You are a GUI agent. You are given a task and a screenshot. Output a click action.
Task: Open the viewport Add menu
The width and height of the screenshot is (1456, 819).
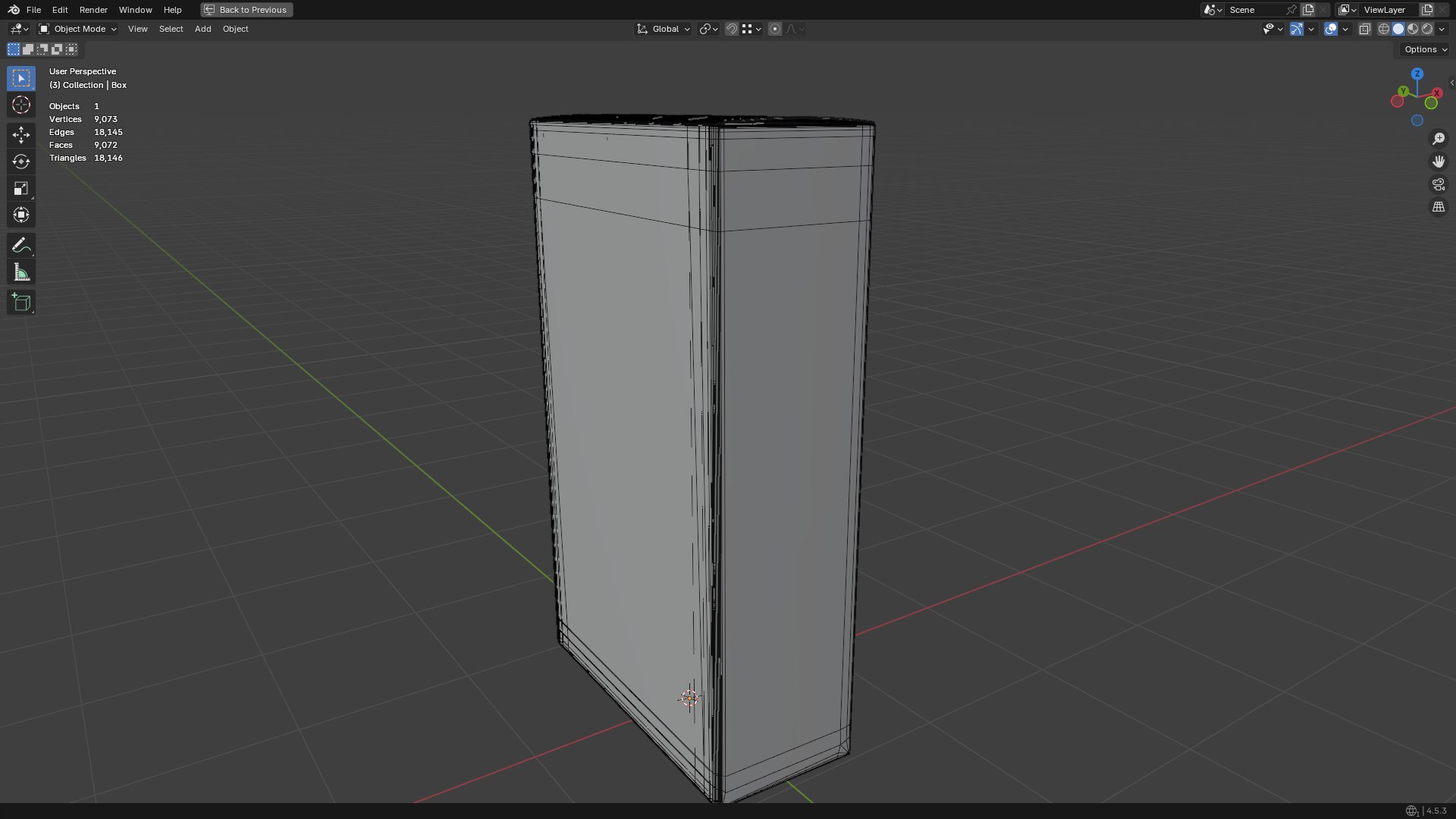[202, 29]
